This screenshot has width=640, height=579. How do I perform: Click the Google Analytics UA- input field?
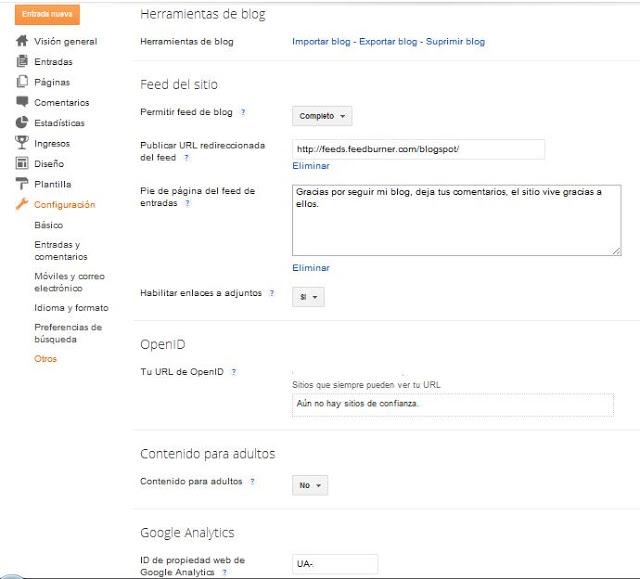(x=335, y=564)
